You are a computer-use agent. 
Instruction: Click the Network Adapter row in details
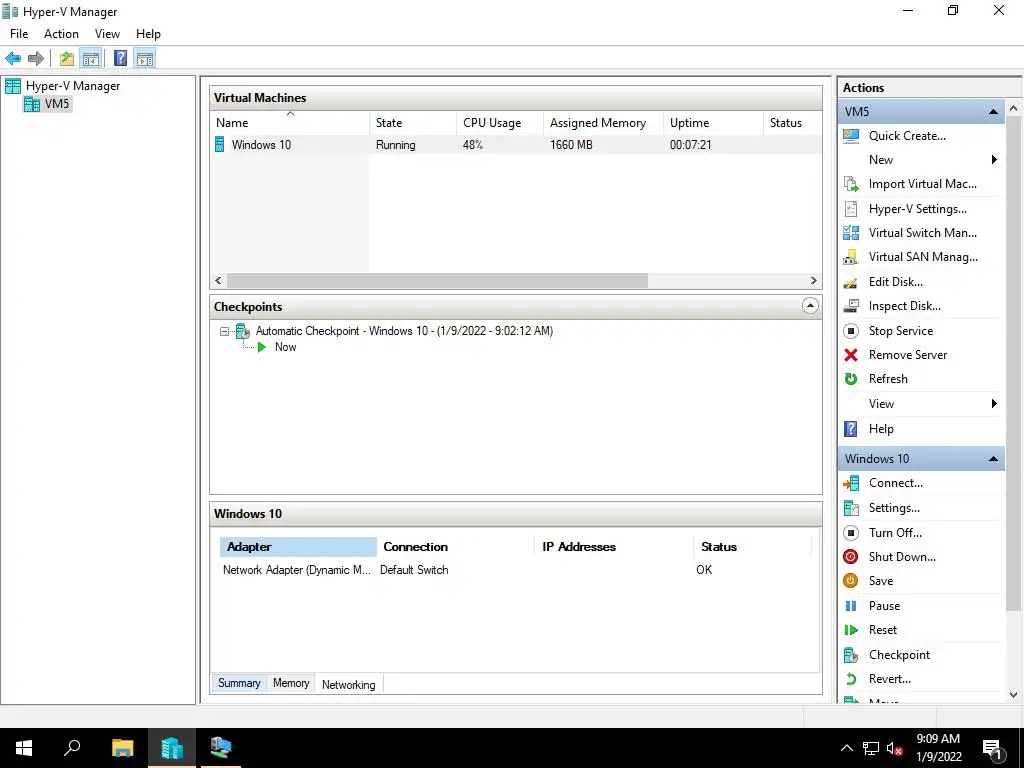(x=515, y=570)
